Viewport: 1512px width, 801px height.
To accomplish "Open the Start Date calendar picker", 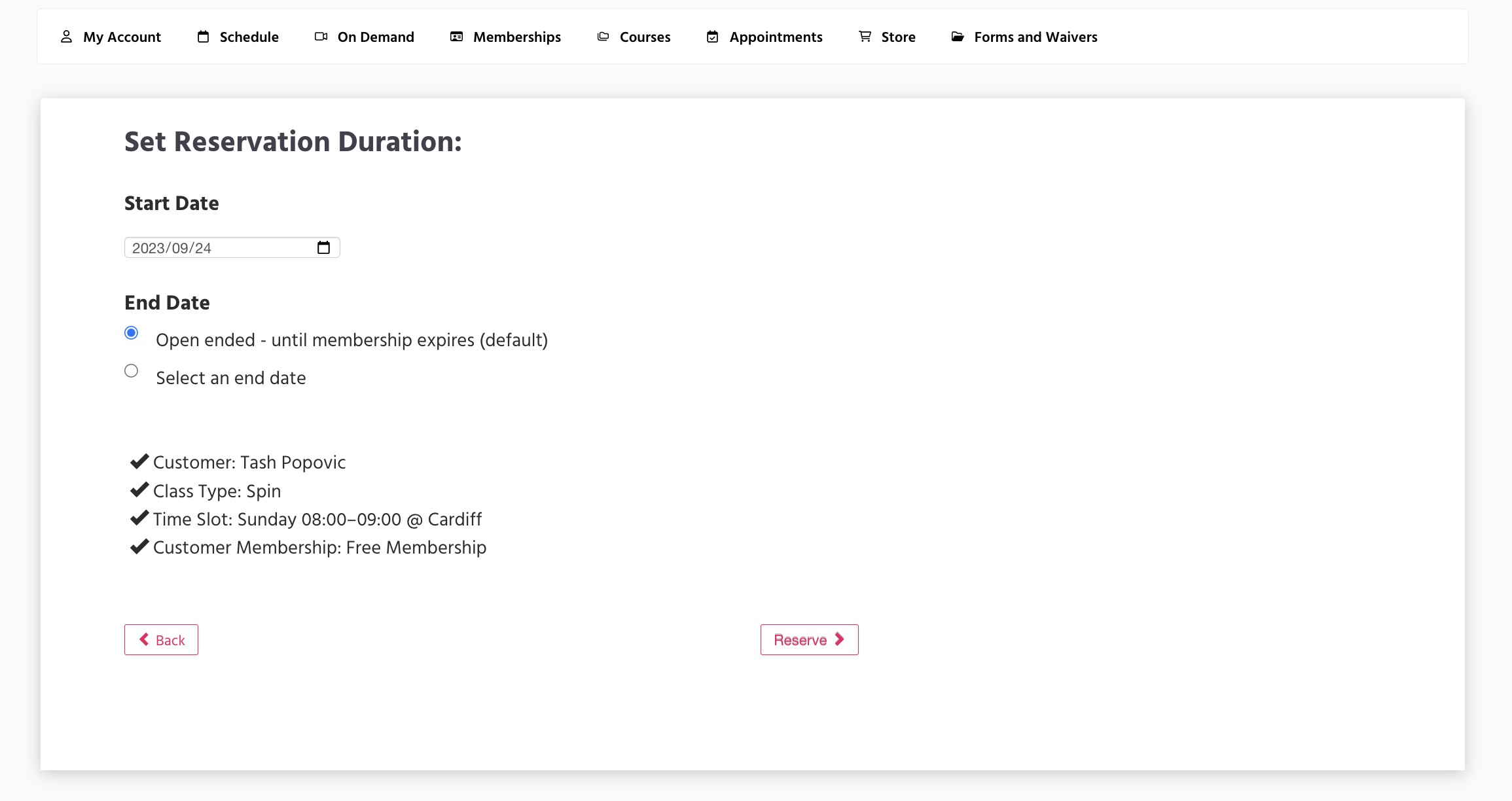I will coord(323,247).
